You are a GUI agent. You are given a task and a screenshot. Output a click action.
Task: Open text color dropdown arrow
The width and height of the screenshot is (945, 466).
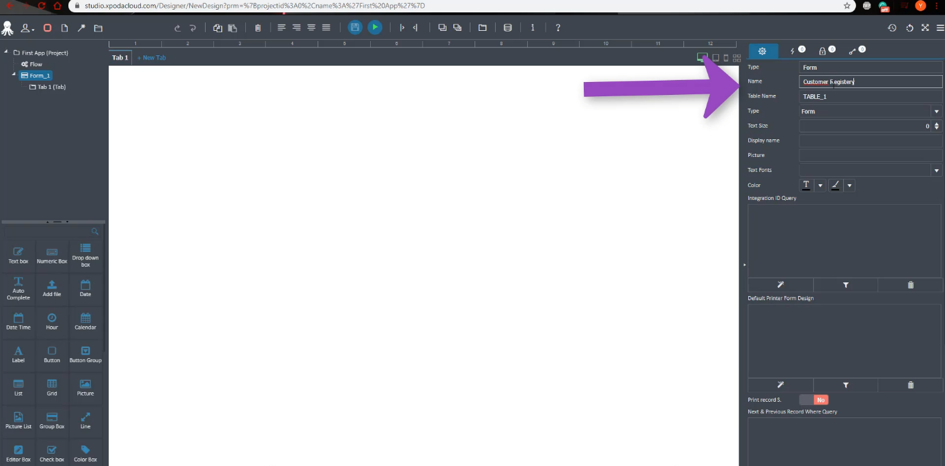pyautogui.click(x=820, y=186)
